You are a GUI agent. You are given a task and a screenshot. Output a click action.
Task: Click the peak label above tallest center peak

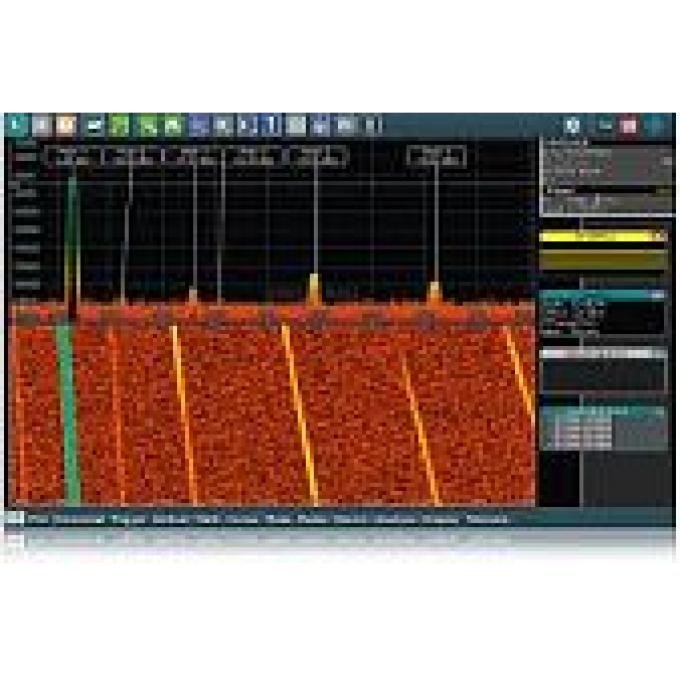(x=318, y=157)
